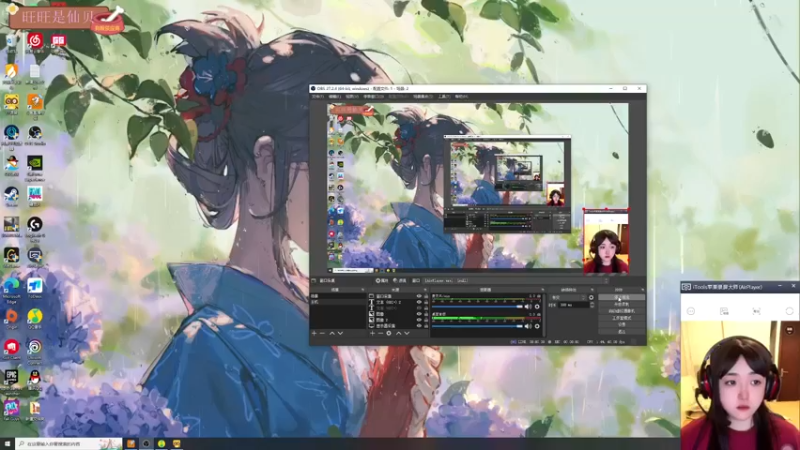Open the Sources dock header menu icon
Viewport: 800px width, 450px height.
[425, 290]
